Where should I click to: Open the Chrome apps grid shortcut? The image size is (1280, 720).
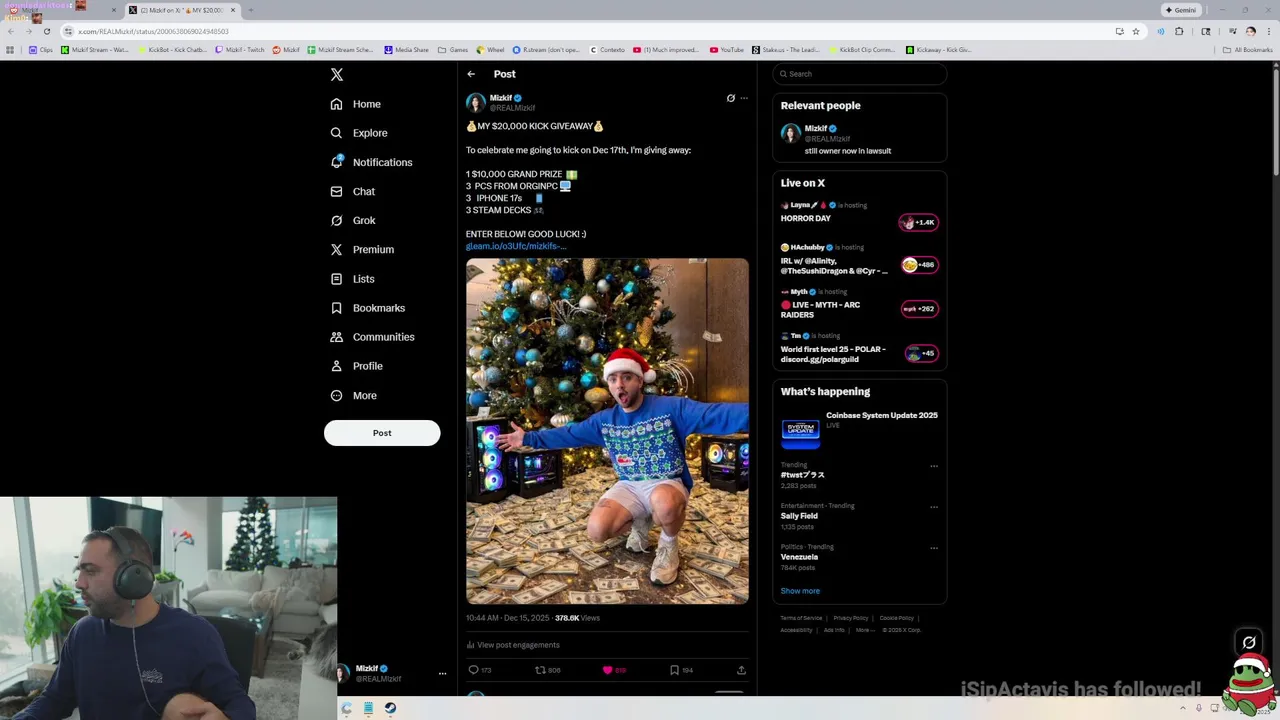pos(10,50)
